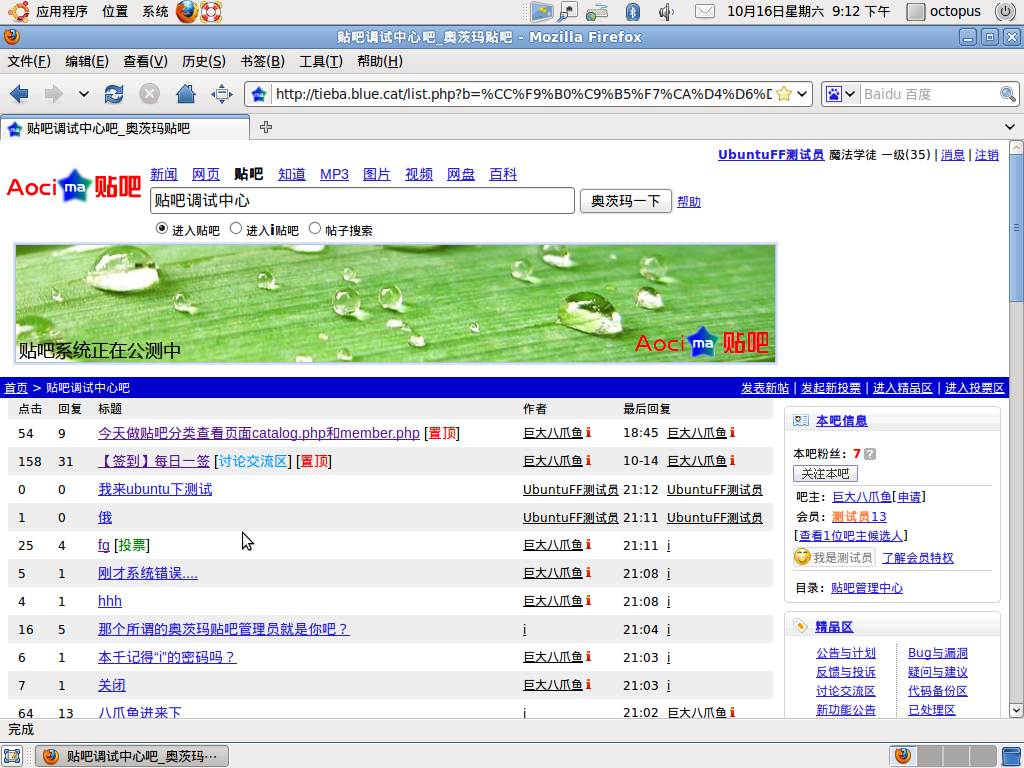The width and height of the screenshot is (1024, 768).
Task: Open the volume speaker tray icon
Action: (665, 11)
